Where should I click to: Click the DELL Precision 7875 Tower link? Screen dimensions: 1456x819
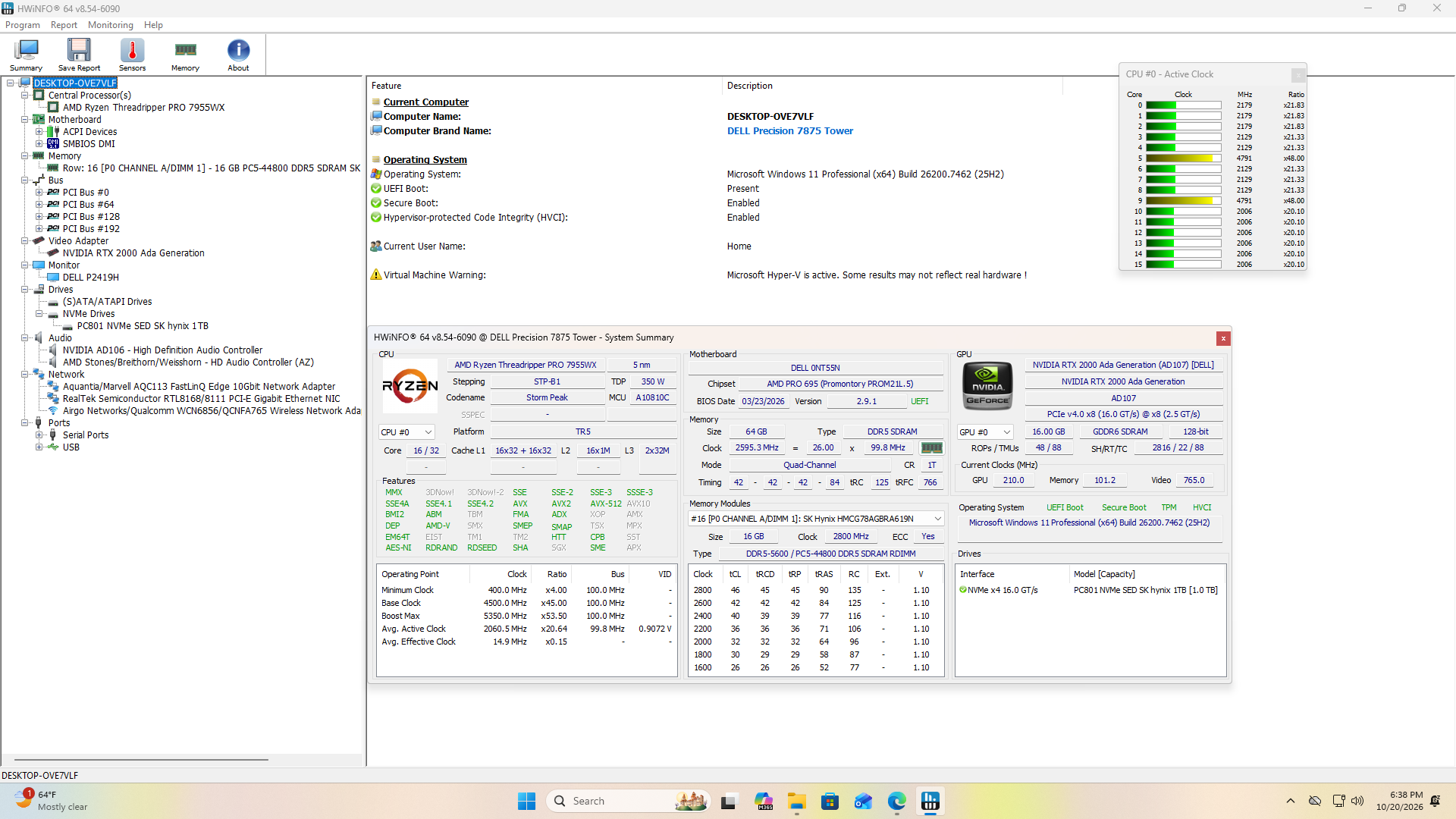click(790, 131)
